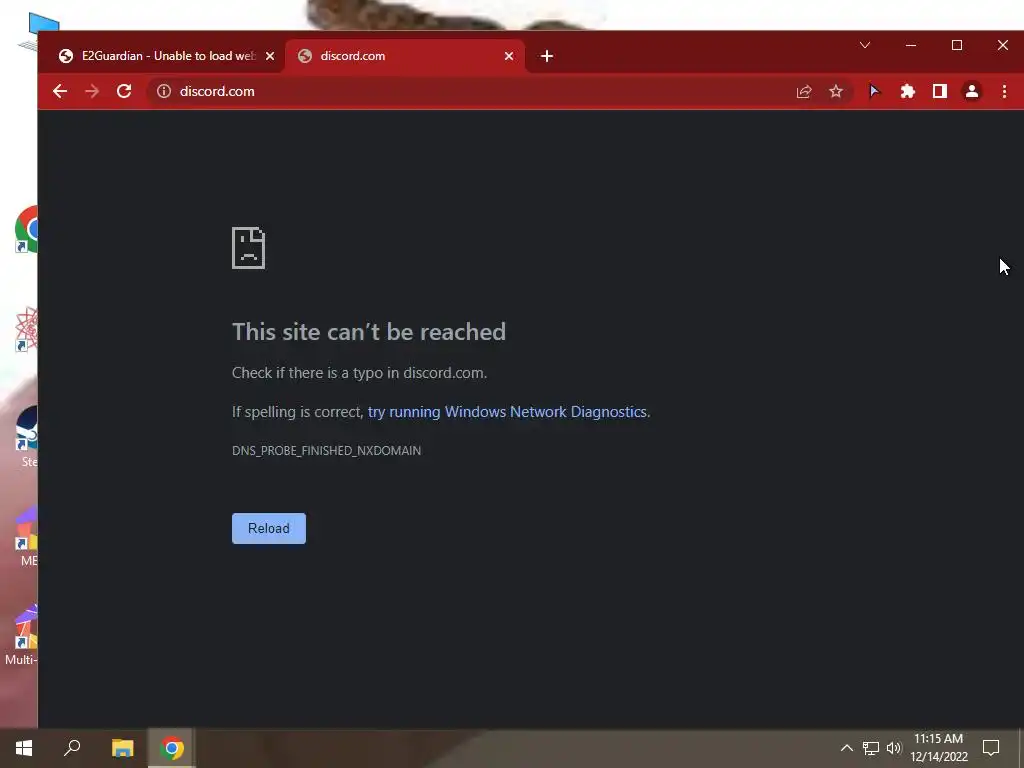Go back to the previous page
1024x768 pixels.
click(x=60, y=91)
